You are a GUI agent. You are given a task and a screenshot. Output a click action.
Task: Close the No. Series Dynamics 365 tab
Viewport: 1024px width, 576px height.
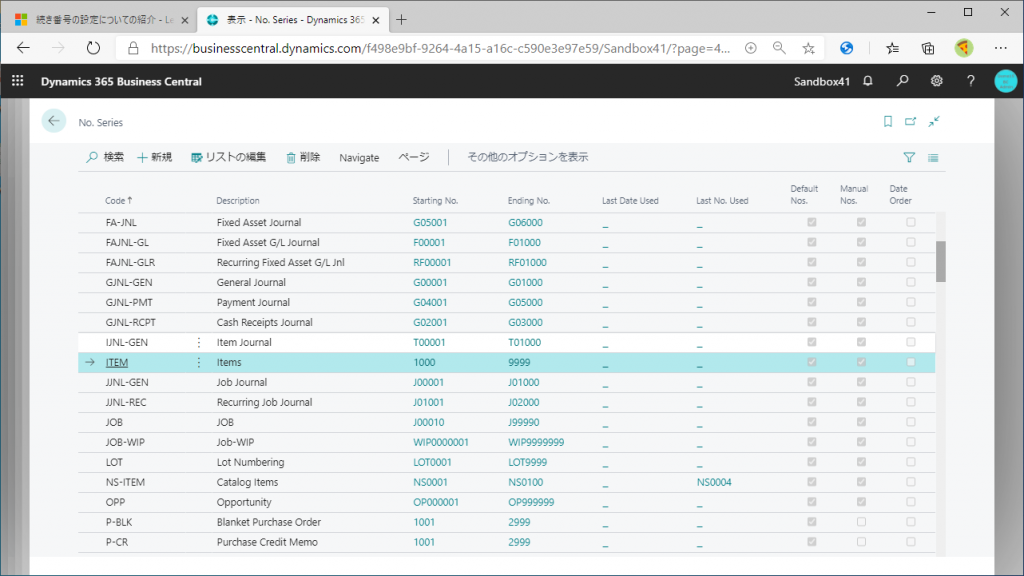click(x=376, y=20)
